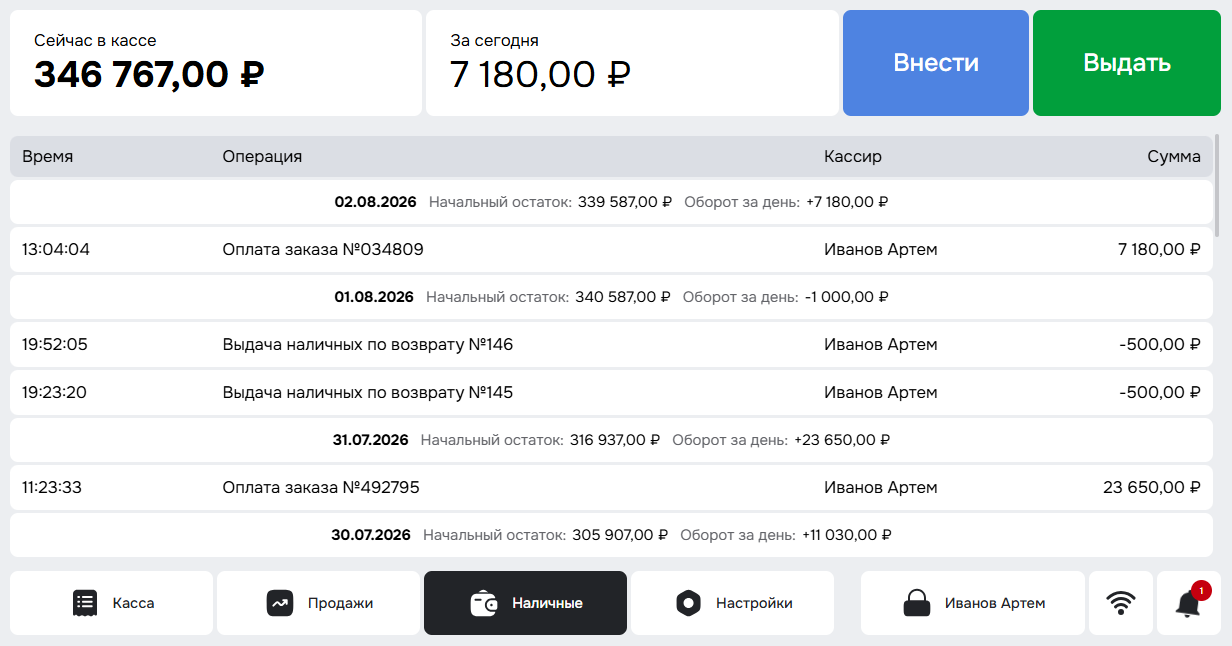Click the 23 650,00 ₽ amount in the 11:23:33 row
The image size is (1232, 646).
(1152, 488)
